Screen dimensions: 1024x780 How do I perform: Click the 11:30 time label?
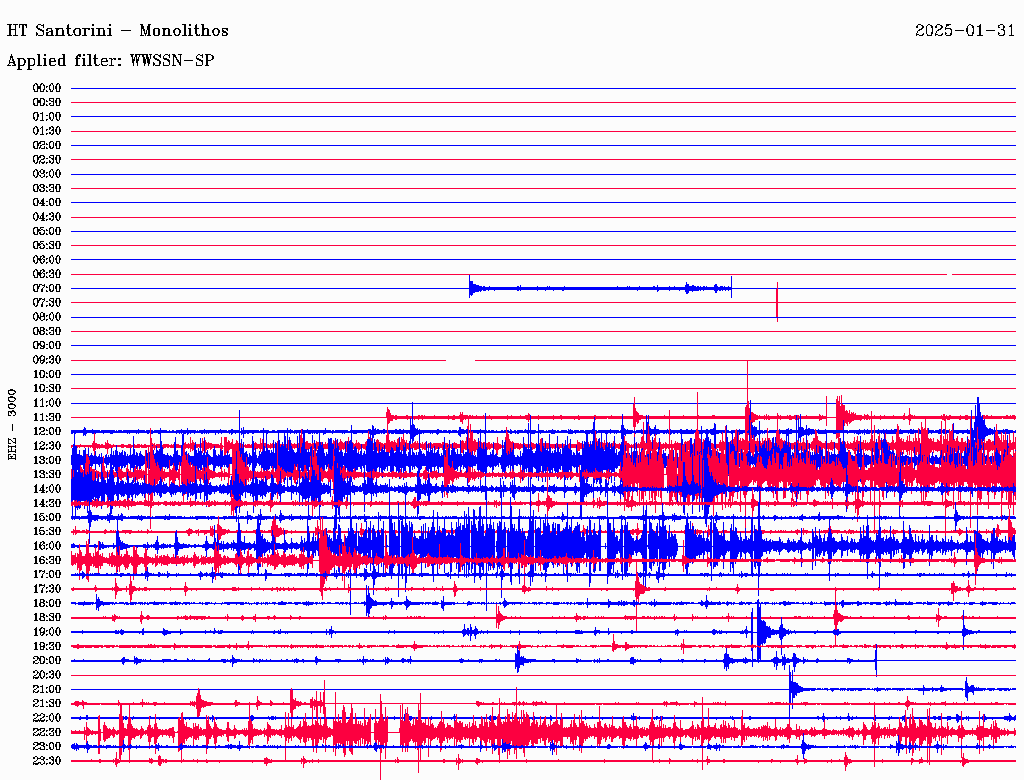pos(47,417)
